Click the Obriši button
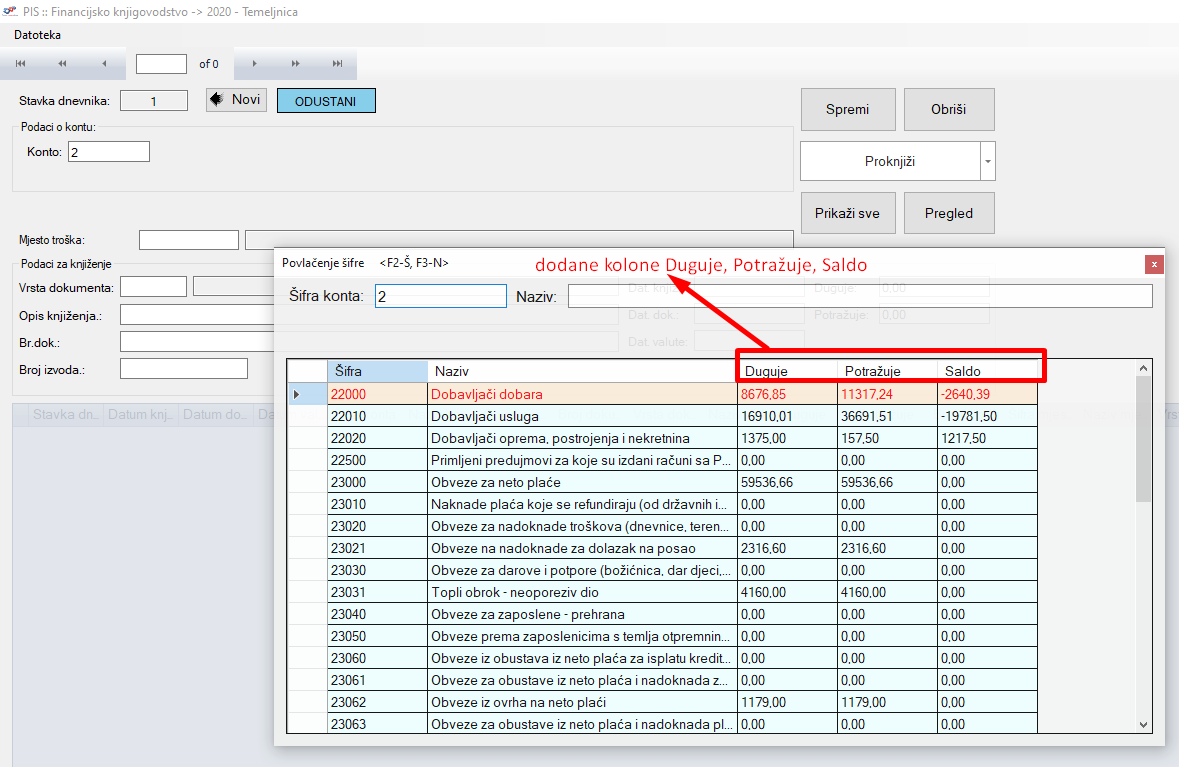The image size is (1179, 767). pos(948,109)
